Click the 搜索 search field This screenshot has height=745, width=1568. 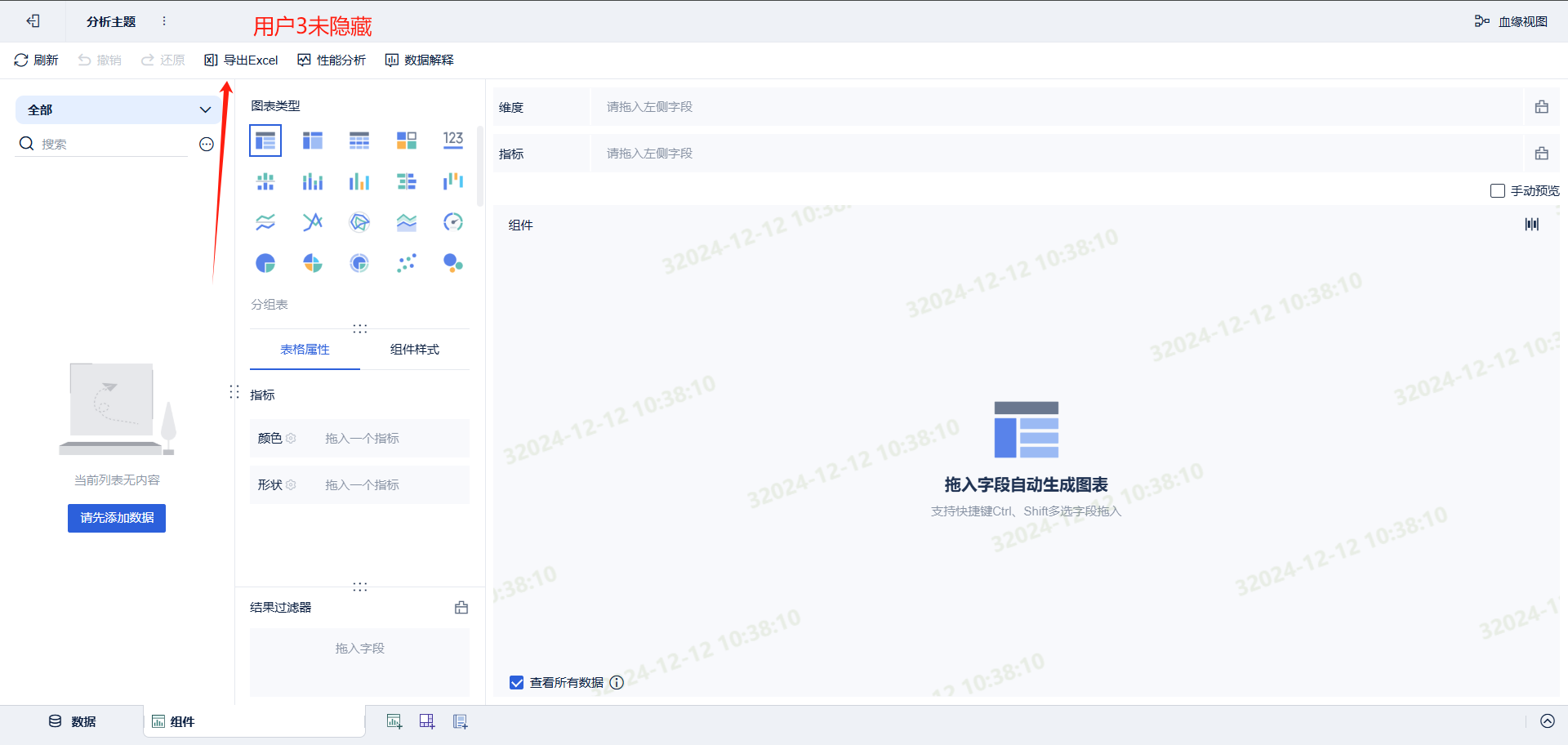point(114,144)
